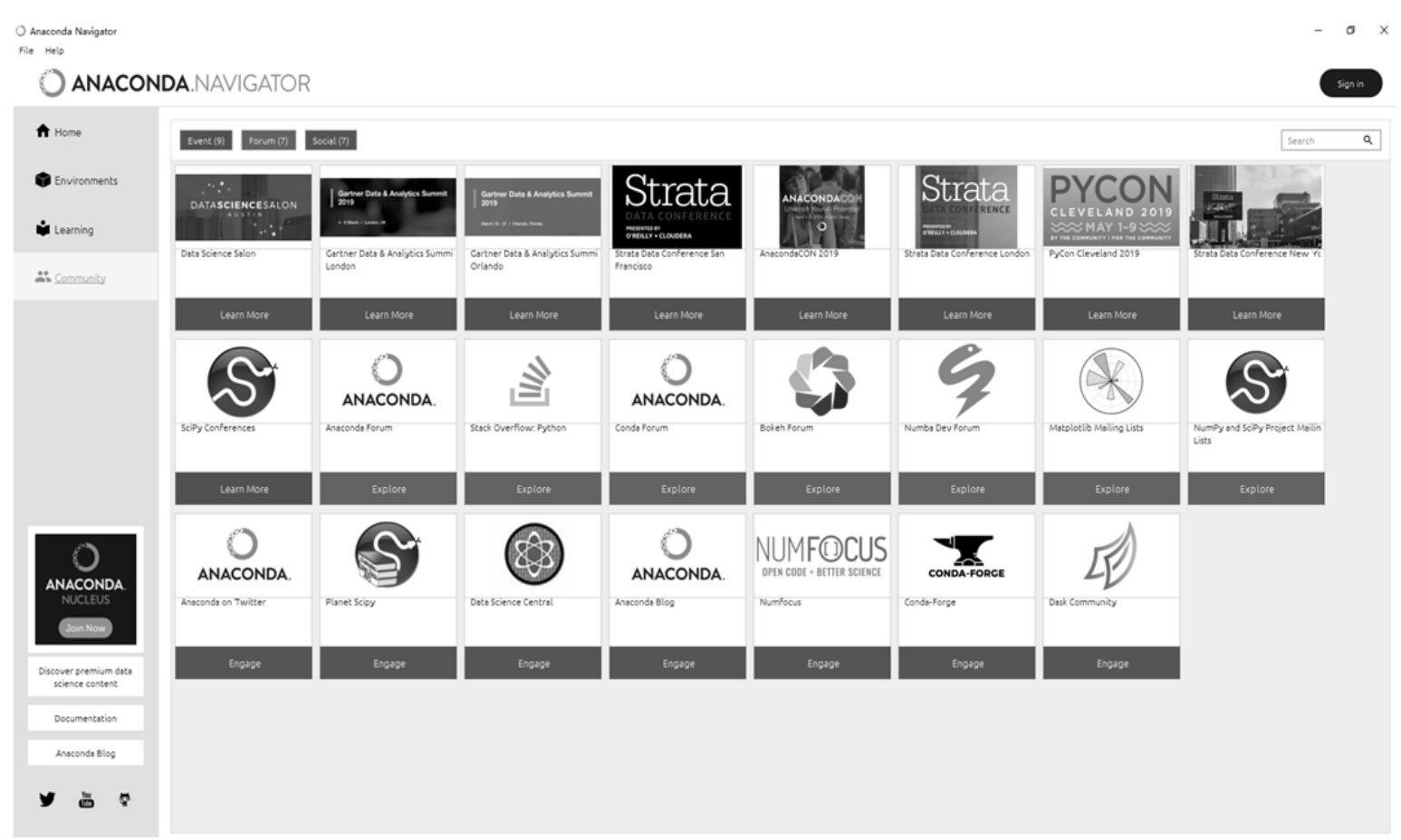Open the Strata San Francisco conference thumbnail

pyautogui.click(x=677, y=207)
